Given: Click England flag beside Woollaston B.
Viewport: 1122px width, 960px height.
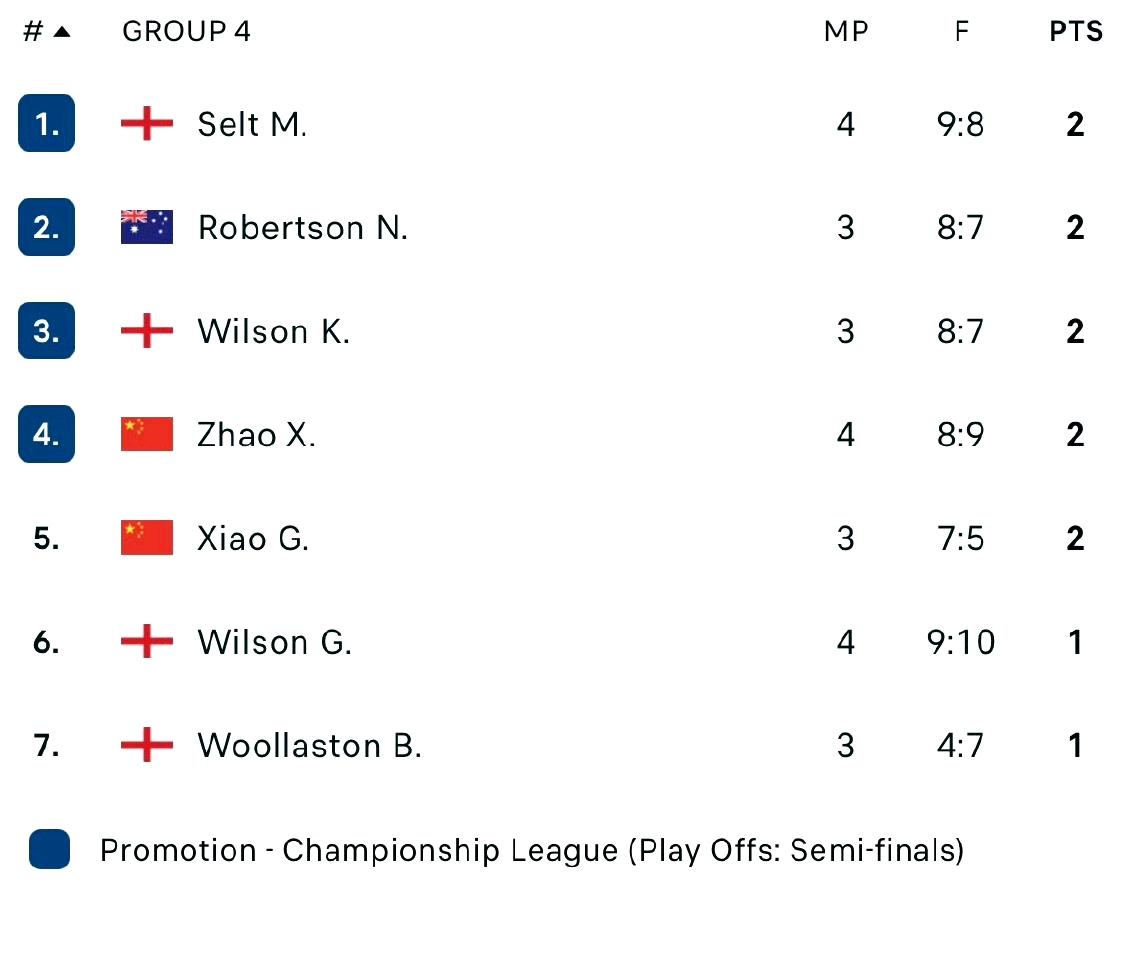Looking at the screenshot, I should click(x=146, y=746).
